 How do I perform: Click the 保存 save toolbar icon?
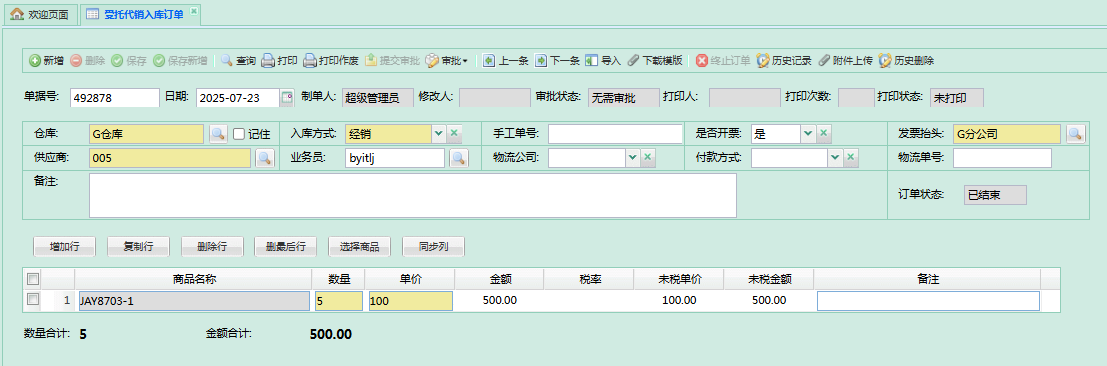click(117, 61)
